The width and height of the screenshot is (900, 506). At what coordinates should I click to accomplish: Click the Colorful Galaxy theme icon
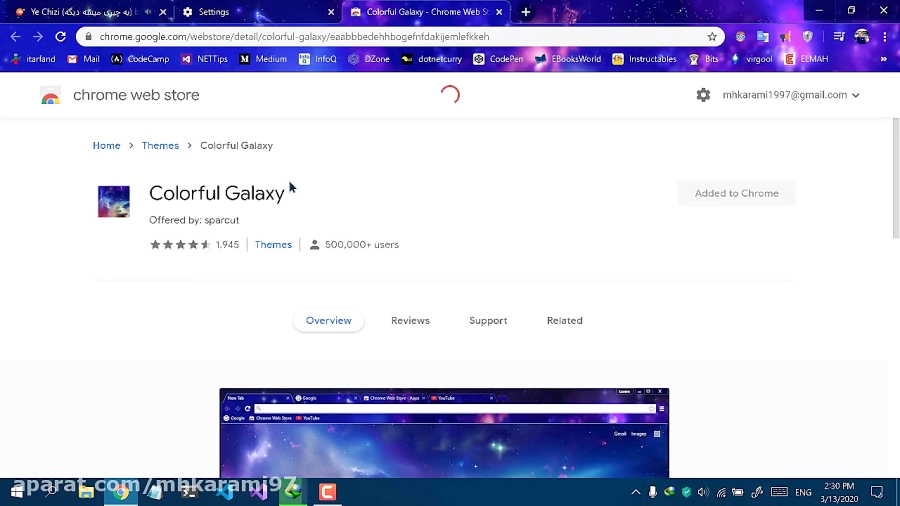click(x=114, y=201)
